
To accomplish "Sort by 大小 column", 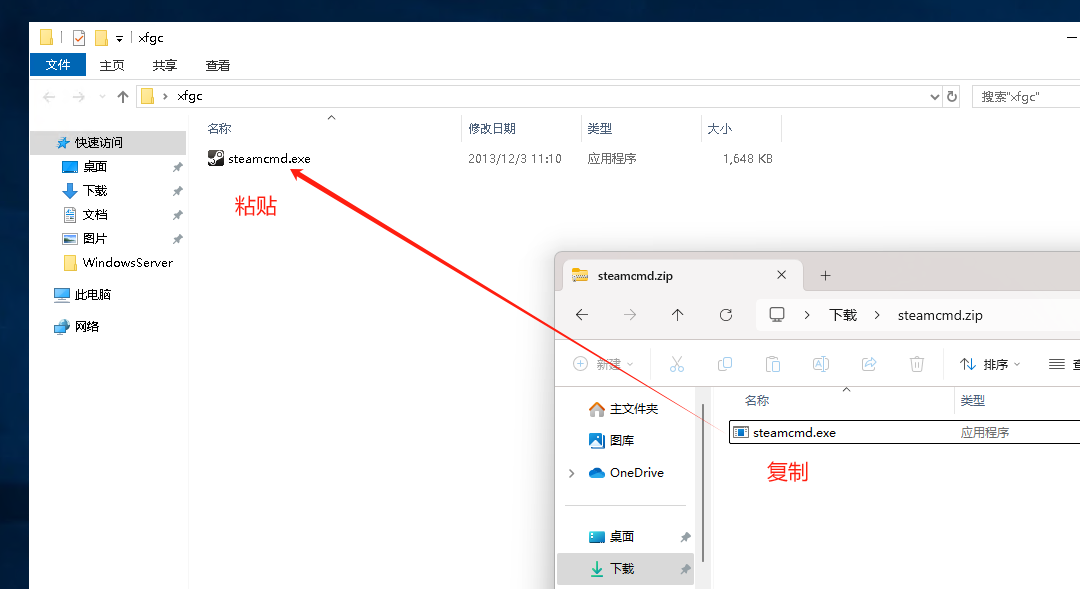I will 720,129.
